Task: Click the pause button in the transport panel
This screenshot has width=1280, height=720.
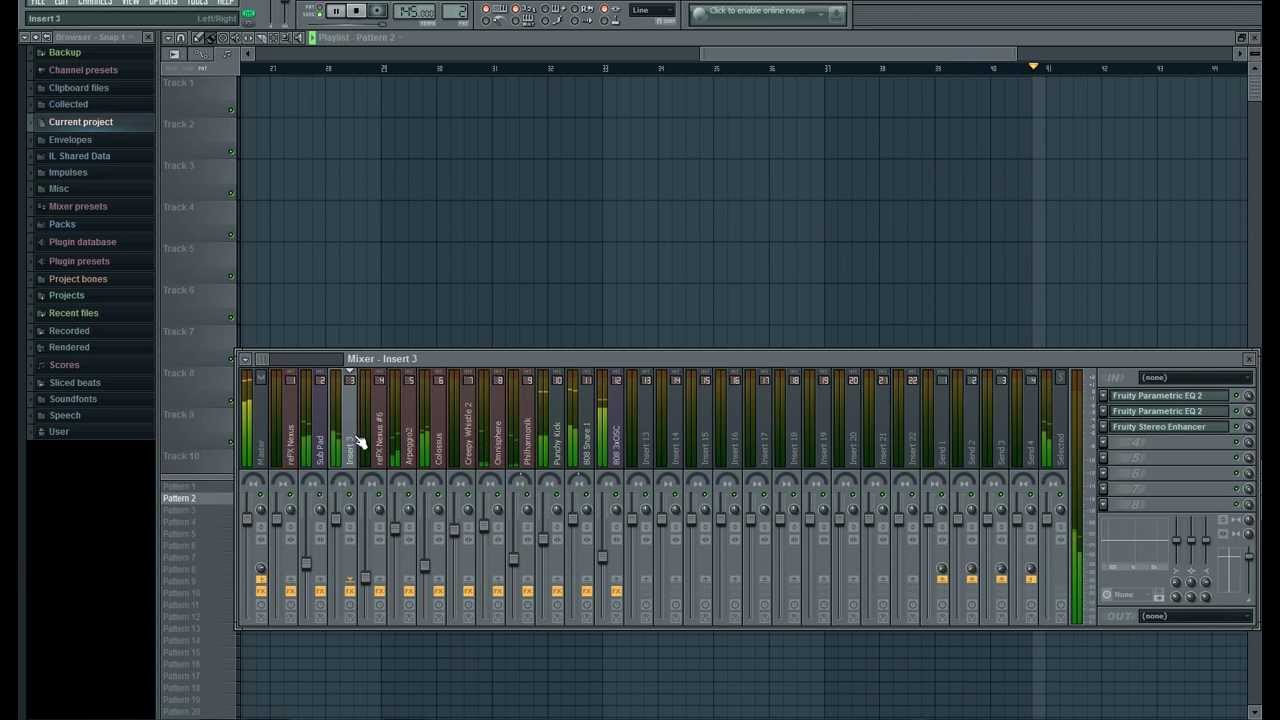Action: tap(336, 11)
